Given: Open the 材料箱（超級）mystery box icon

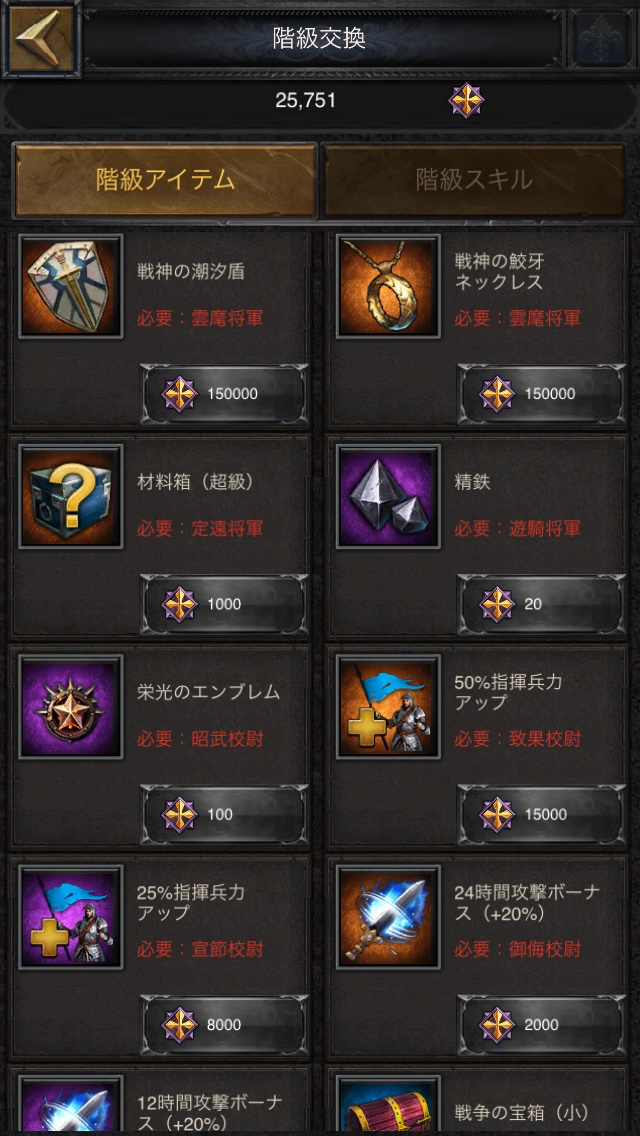Looking at the screenshot, I should [71, 496].
